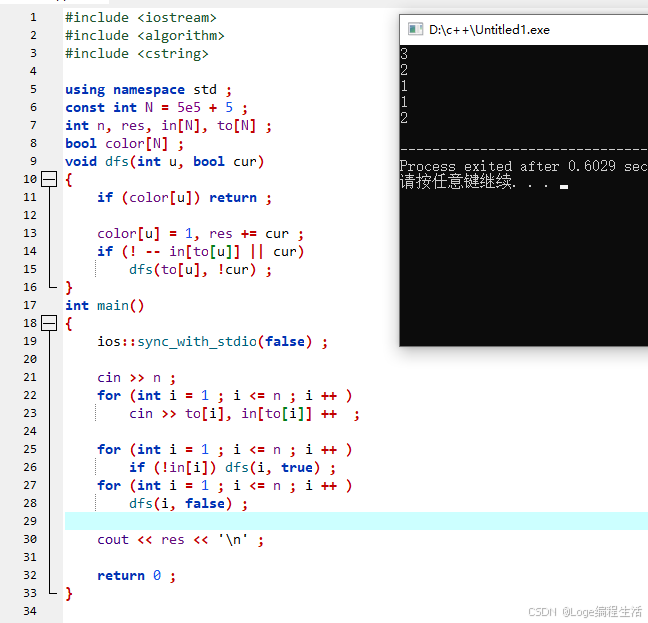Click the dfs(i, false) line

[x=188, y=504]
